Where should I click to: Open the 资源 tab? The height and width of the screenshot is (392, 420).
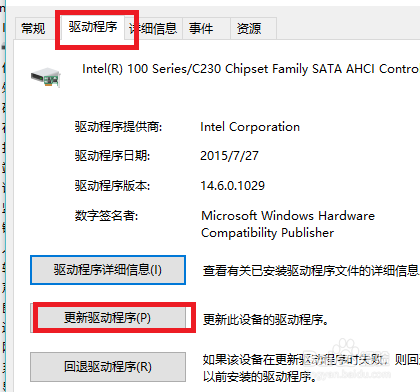point(249,28)
